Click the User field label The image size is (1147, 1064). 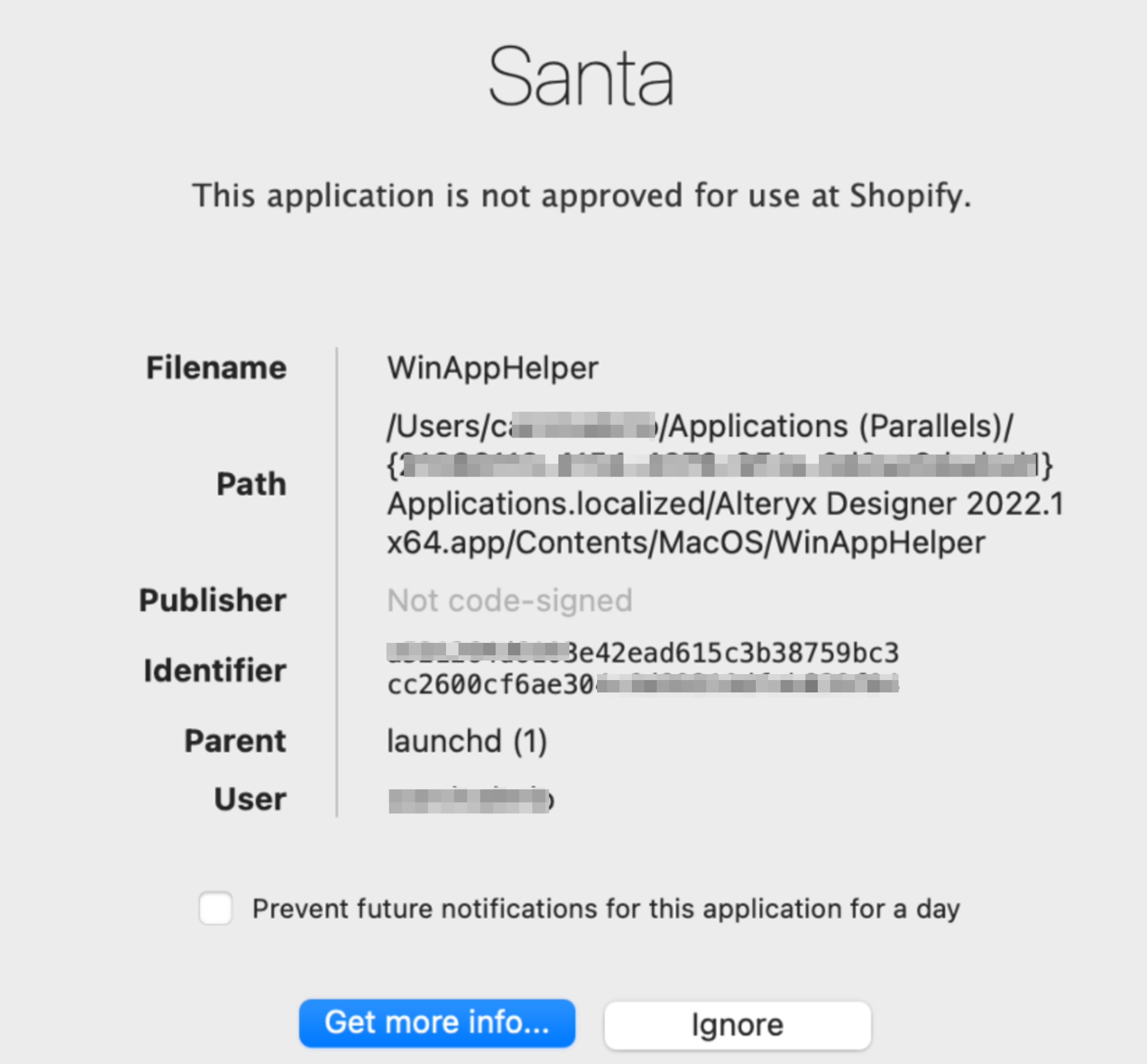tap(250, 799)
